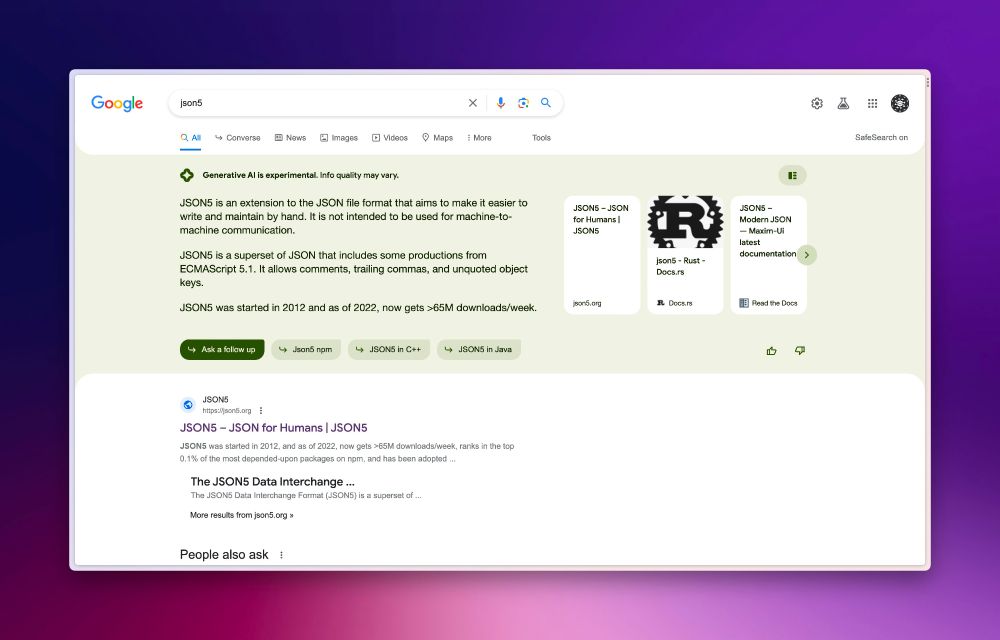Expand the More search categories menu

pyautogui.click(x=479, y=138)
